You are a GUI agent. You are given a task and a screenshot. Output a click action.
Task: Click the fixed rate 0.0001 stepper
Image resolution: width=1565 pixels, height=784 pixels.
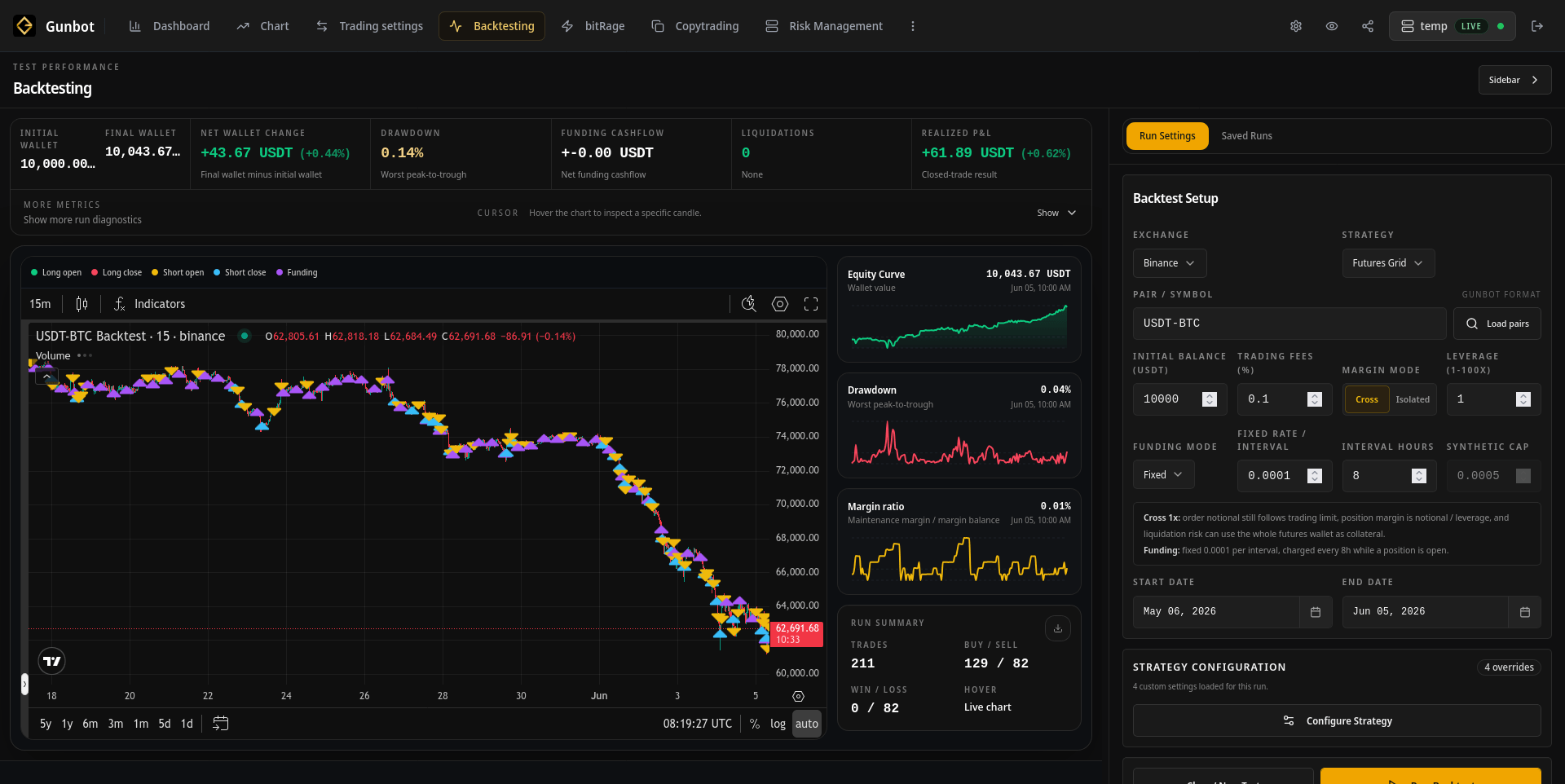click(x=1315, y=476)
